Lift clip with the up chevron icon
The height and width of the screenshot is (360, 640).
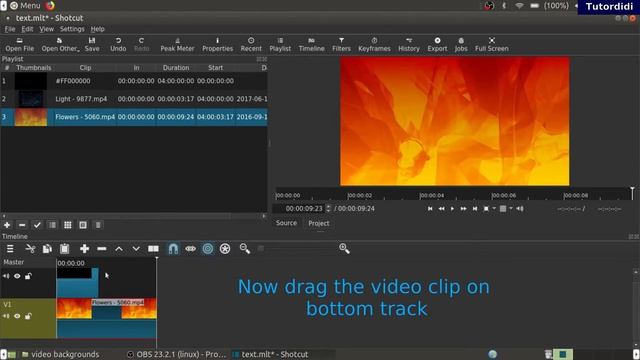pos(119,249)
